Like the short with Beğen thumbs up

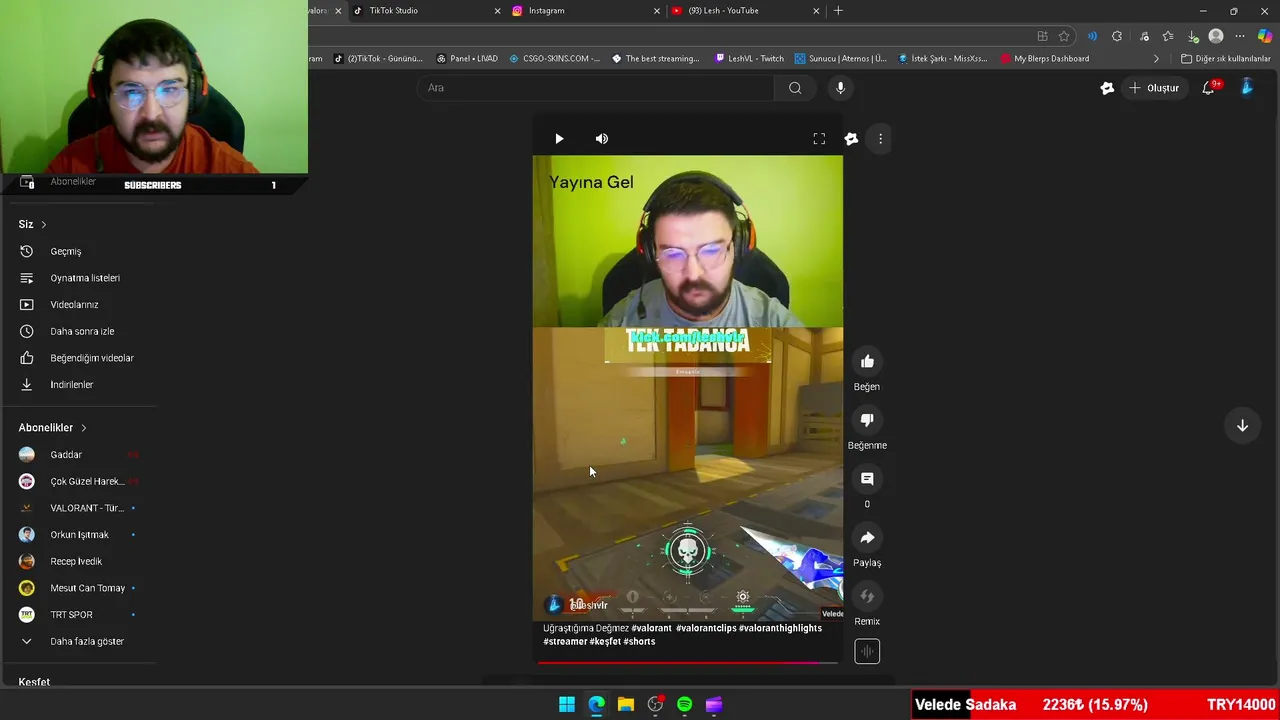[x=867, y=361]
